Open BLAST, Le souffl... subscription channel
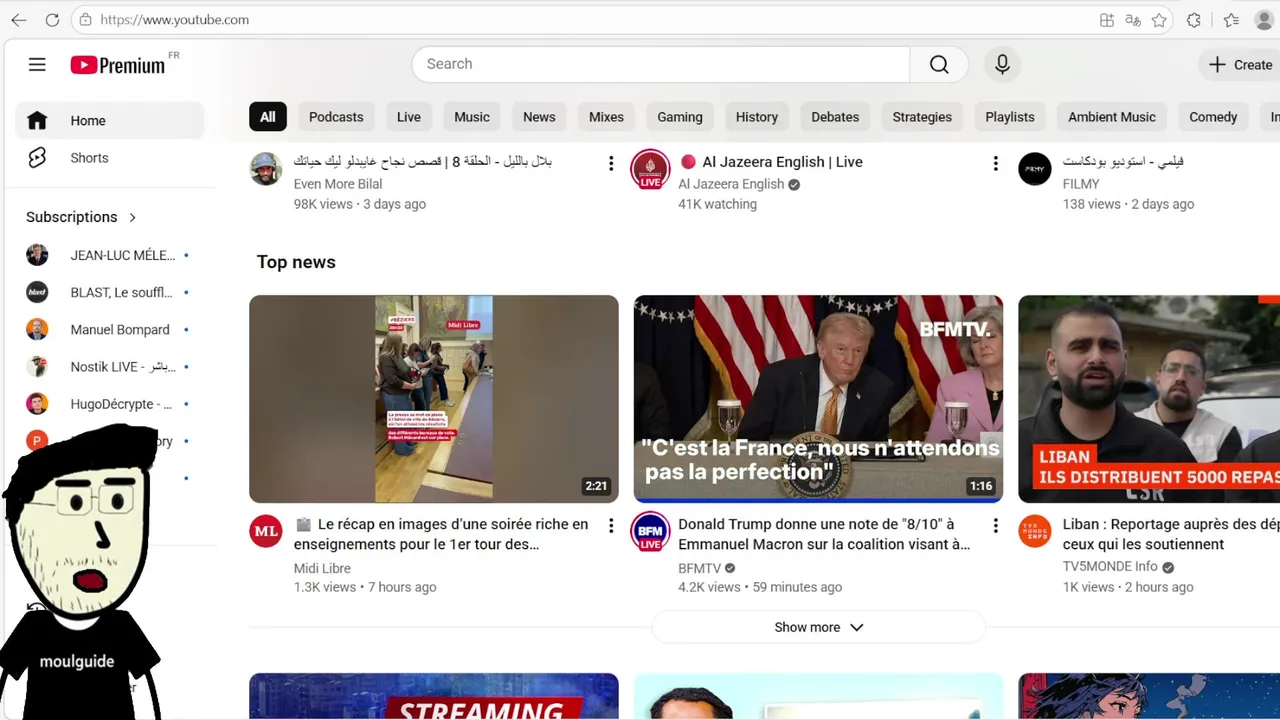Screen dimensions: 1280x720 pyautogui.click(x=110, y=292)
